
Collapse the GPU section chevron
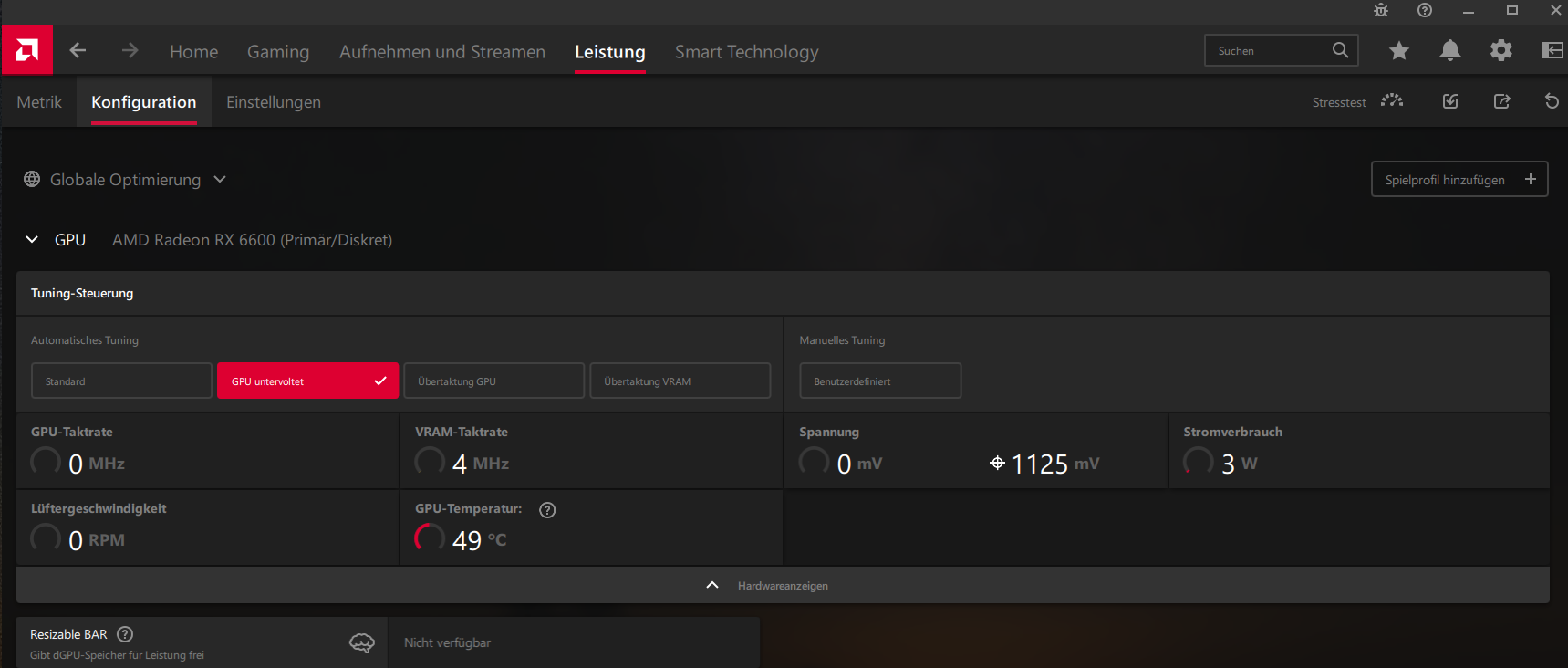(32, 239)
